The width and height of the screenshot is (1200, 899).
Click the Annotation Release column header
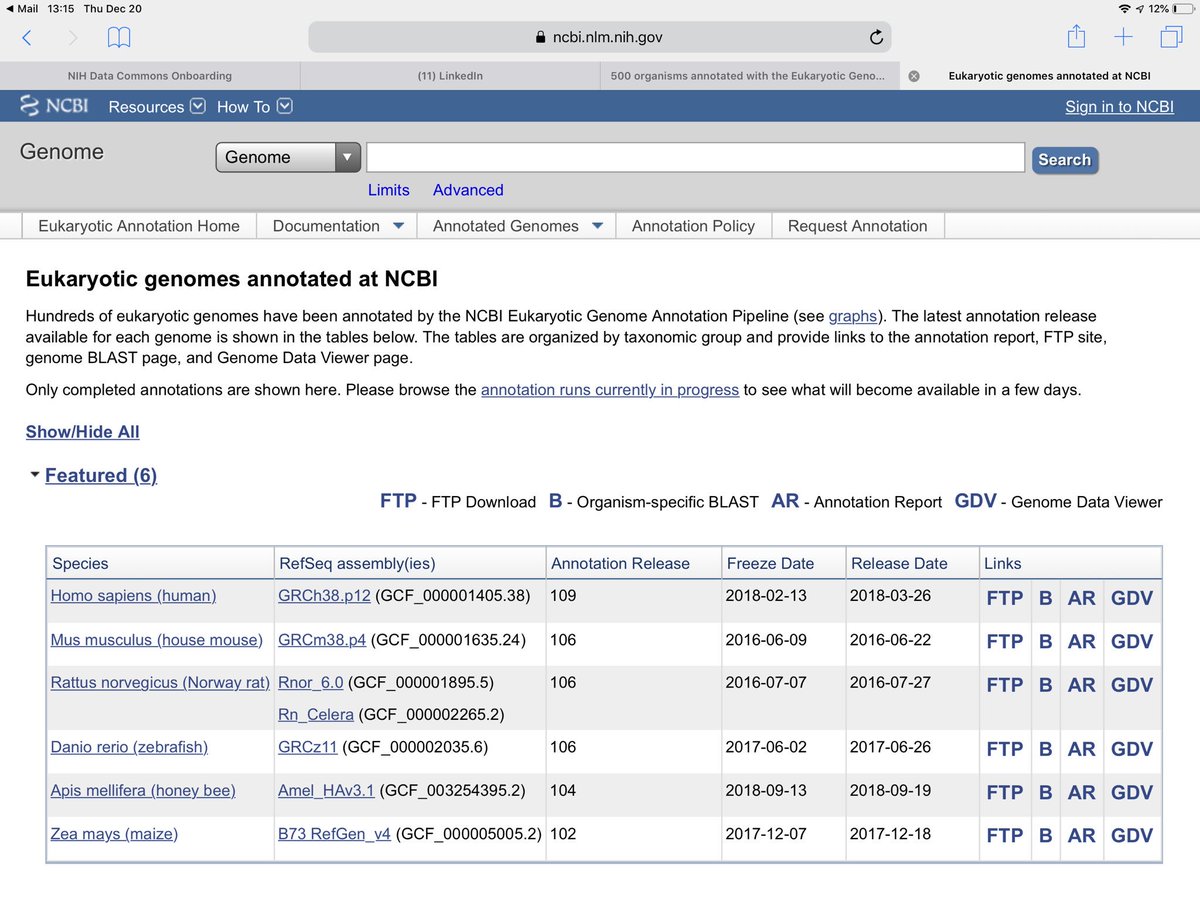[x=634, y=563]
